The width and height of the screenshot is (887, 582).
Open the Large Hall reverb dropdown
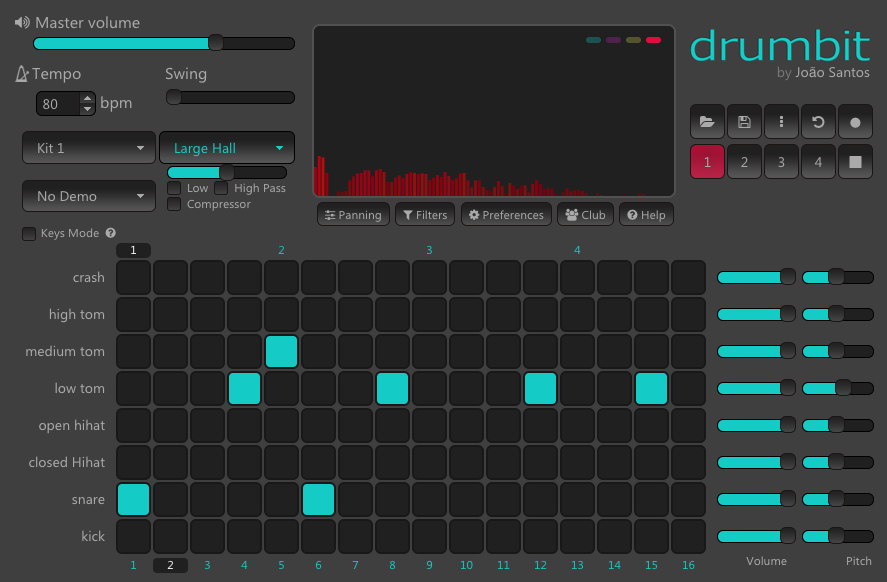pyautogui.click(x=227, y=148)
